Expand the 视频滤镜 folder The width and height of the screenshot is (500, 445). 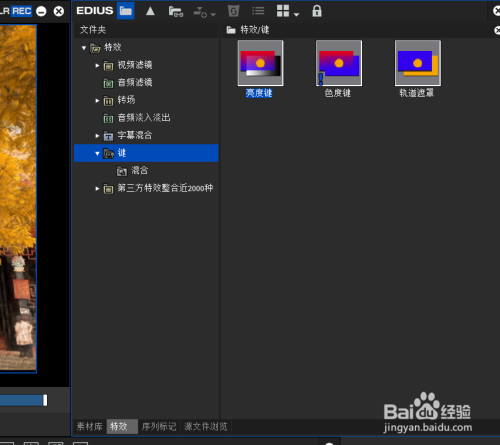click(x=97, y=65)
